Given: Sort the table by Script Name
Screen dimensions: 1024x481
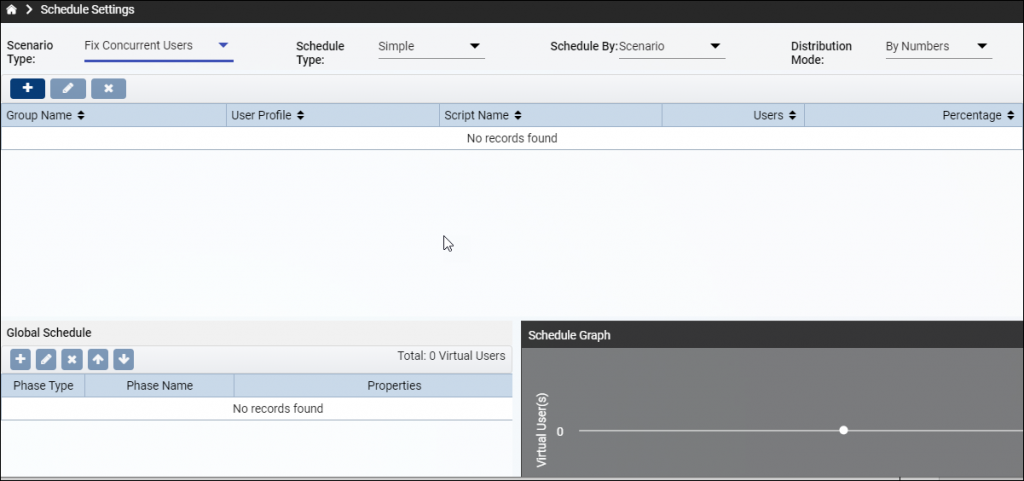Looking at the screenshot, I should (483, 116).
